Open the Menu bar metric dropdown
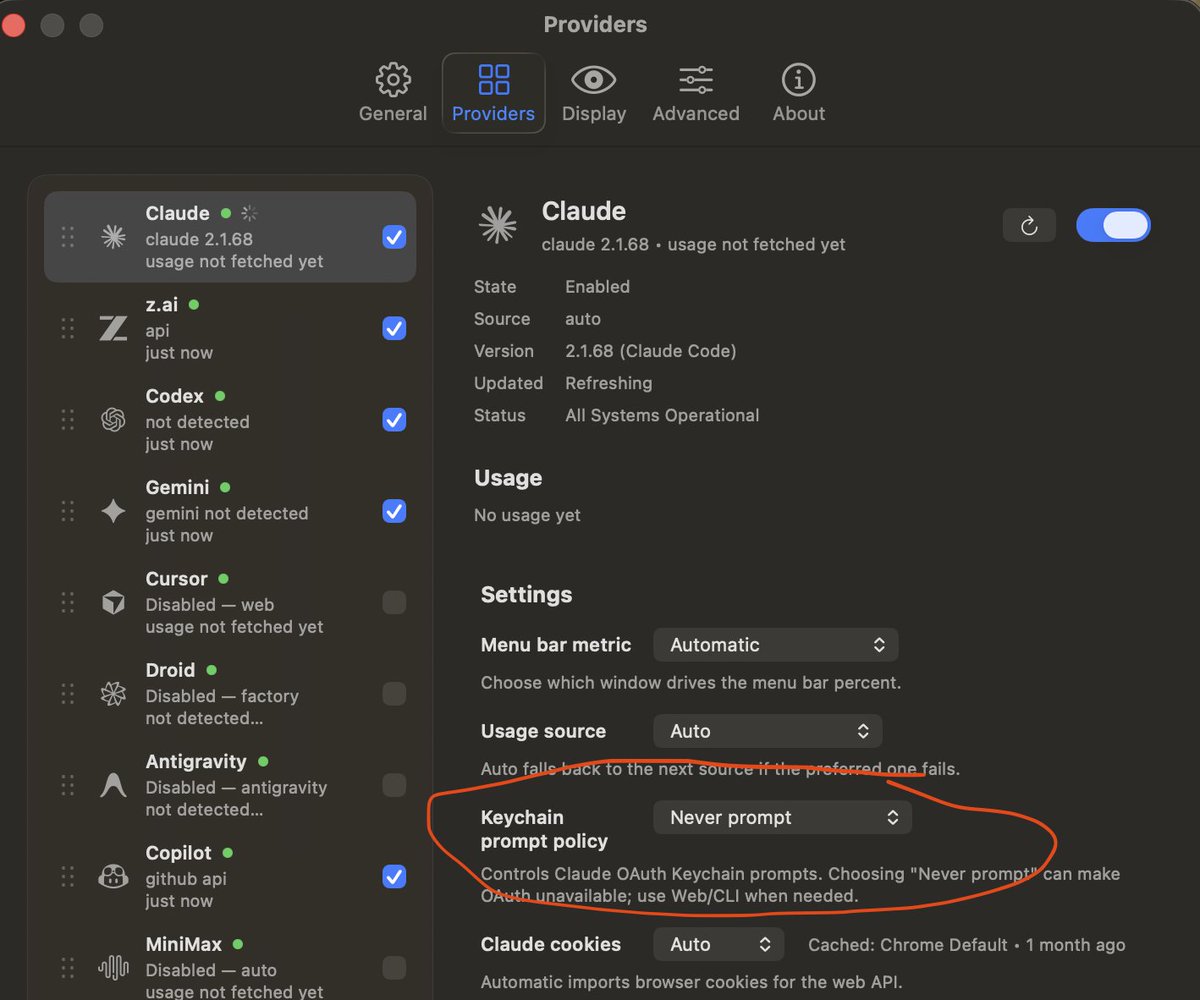Viewport: 1200px width, 1000px height. coord(776,645)
